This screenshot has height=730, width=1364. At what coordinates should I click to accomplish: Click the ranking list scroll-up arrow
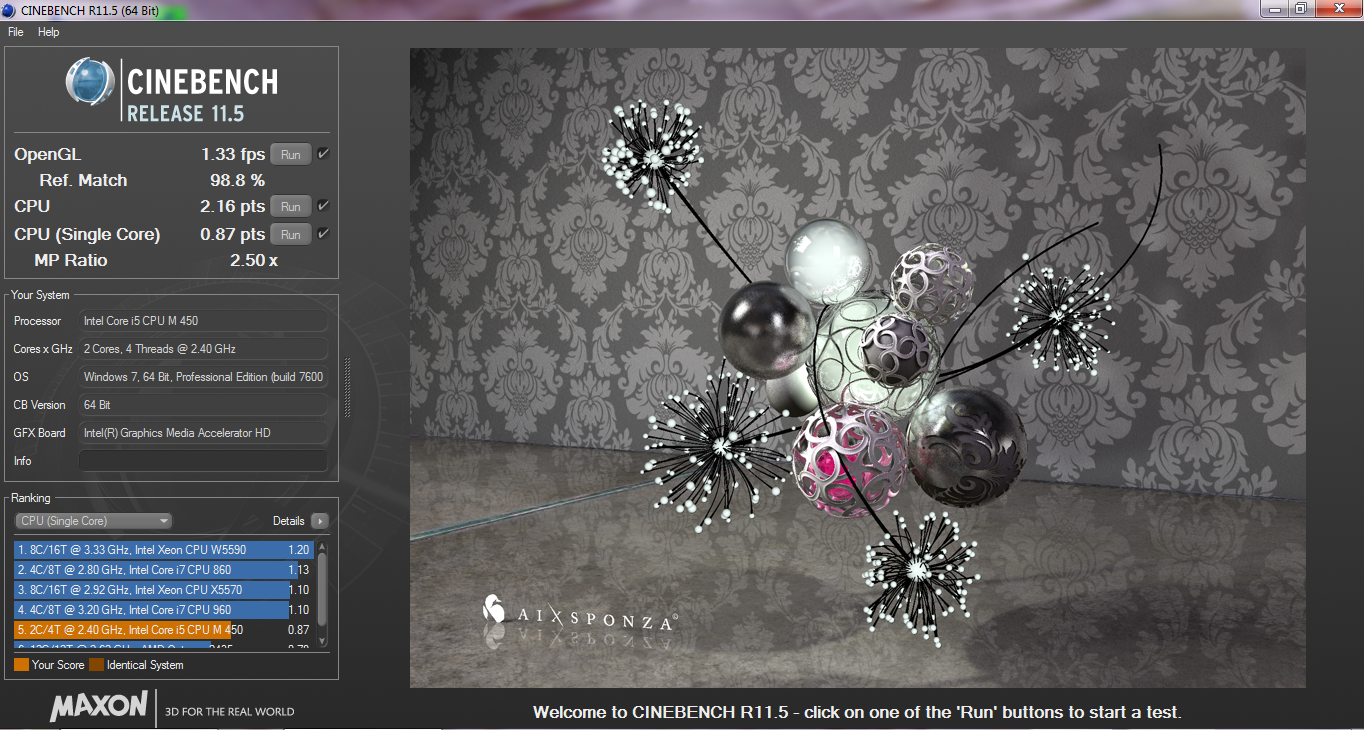(x=322, y=547)
